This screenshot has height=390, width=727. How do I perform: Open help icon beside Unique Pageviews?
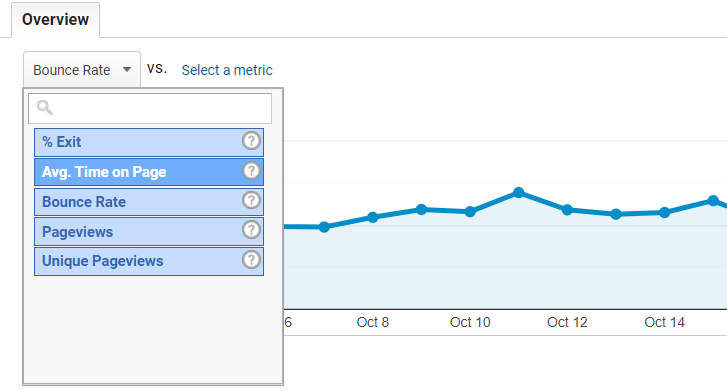(x=251, y=260)
